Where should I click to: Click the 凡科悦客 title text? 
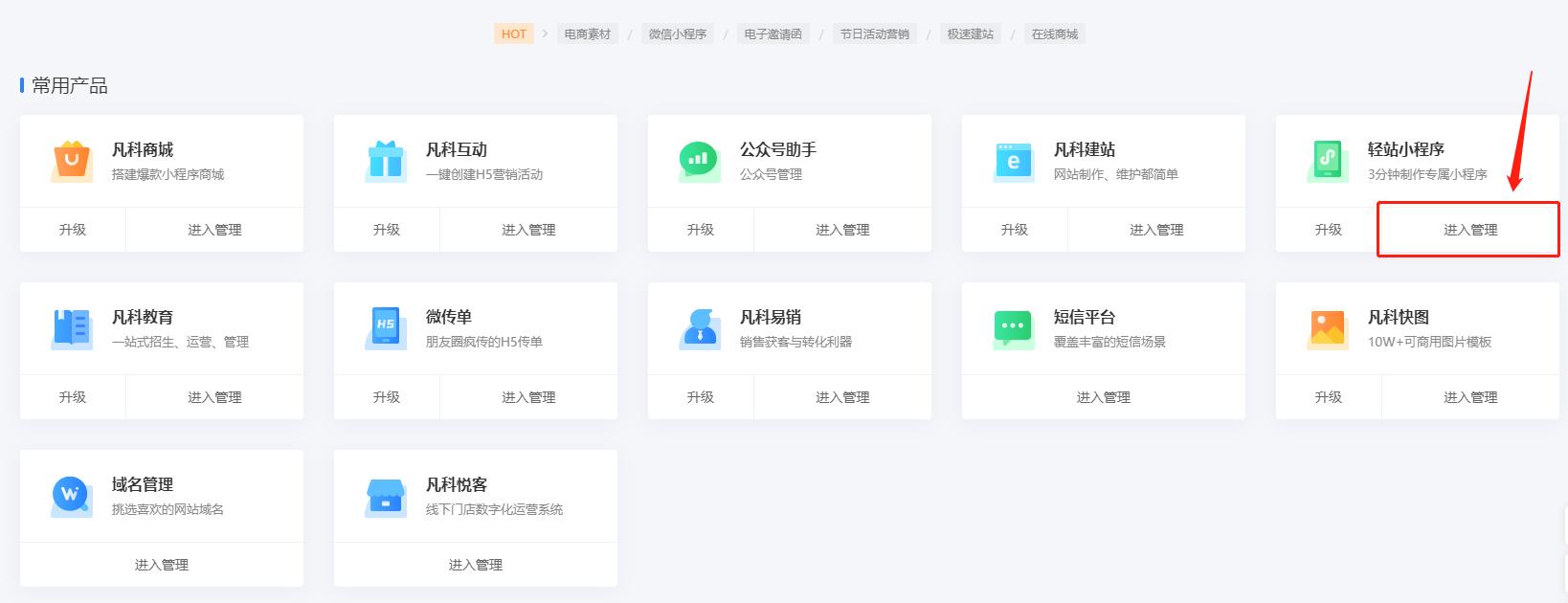(457, 485)
